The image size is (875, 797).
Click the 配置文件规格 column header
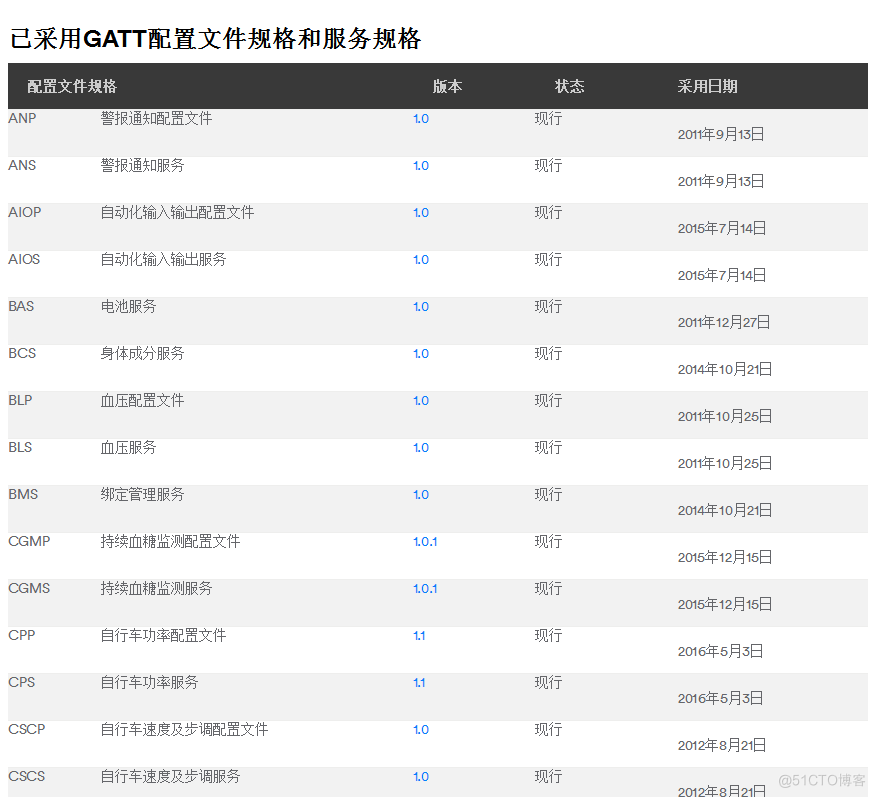pos(71,86)
